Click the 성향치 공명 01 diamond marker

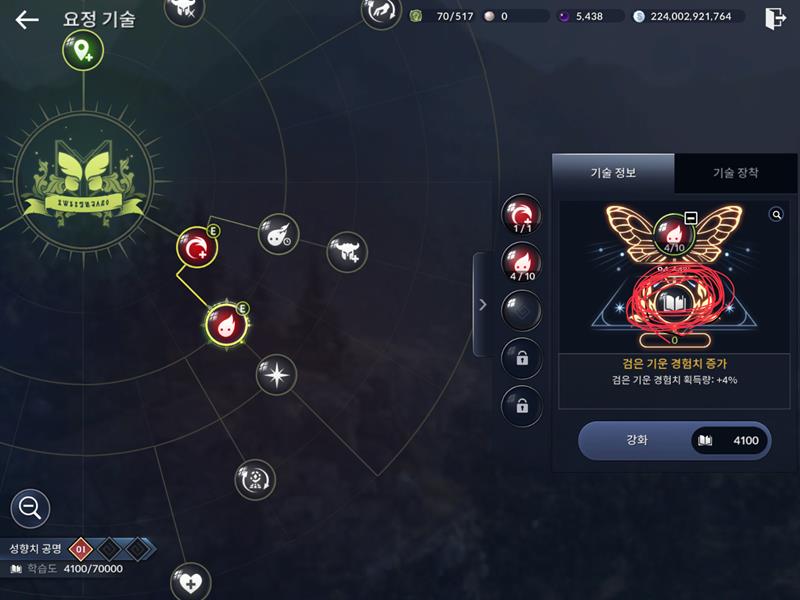tap(81, 549)
